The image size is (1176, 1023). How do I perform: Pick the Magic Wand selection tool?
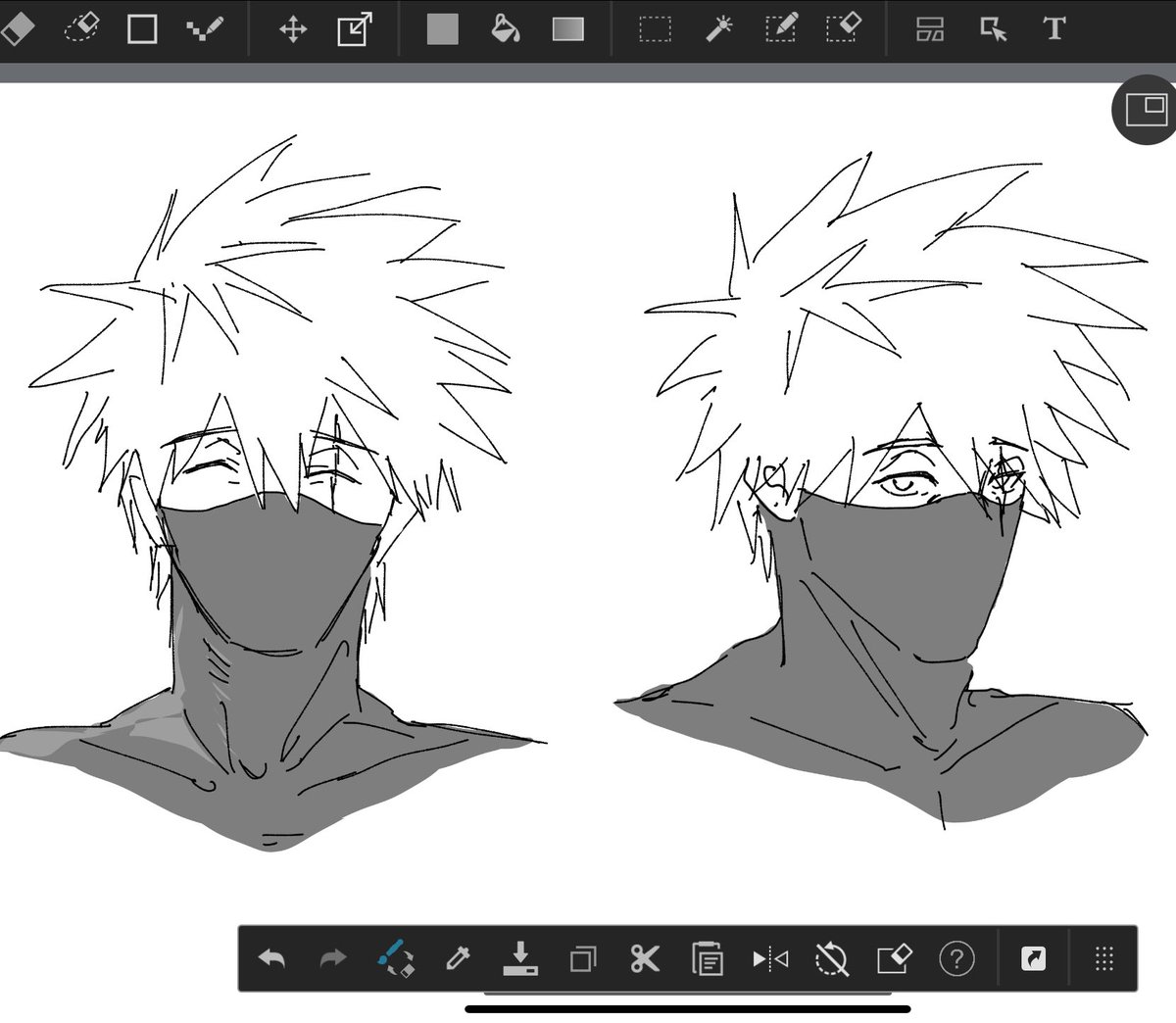coord(718,28)
